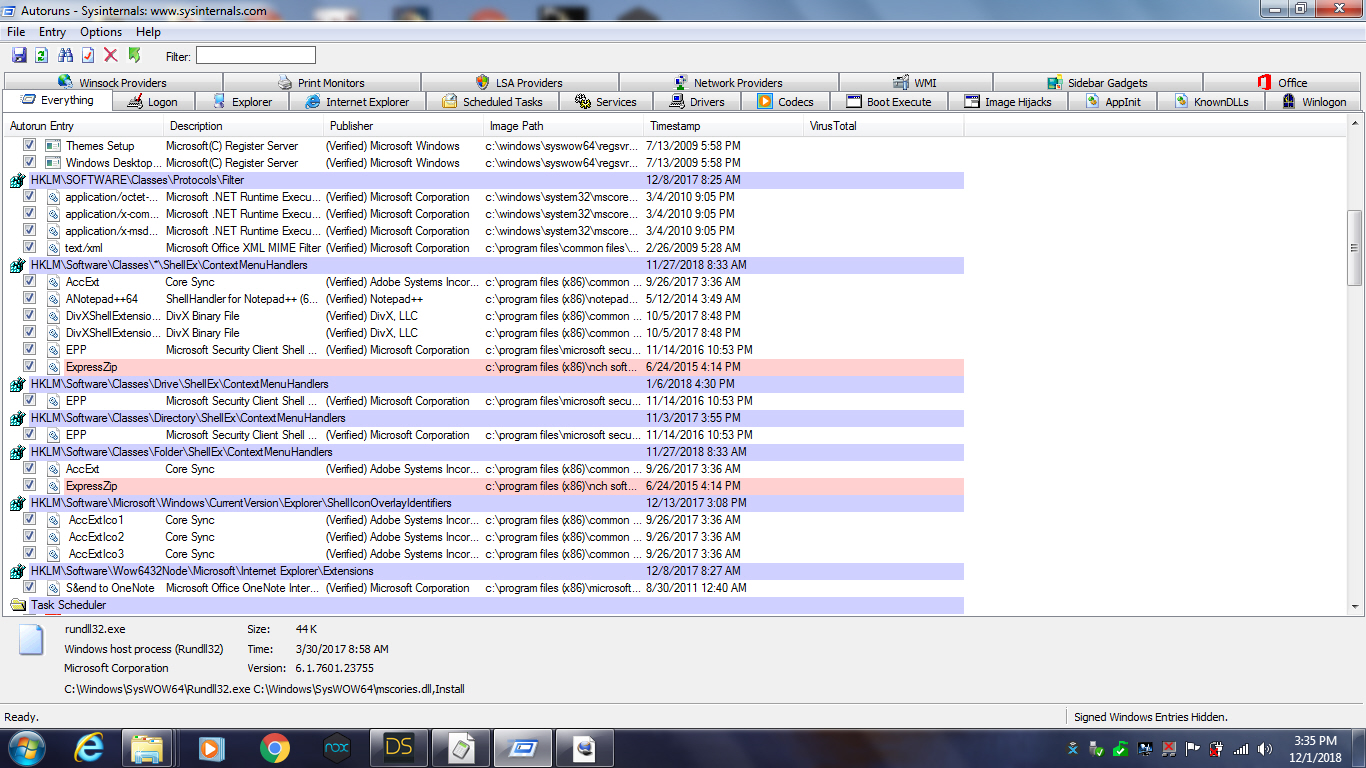The image size is (1366, 768).
Task: Switch to the Scheduled Tasks tab
Action: click(492, 102)
